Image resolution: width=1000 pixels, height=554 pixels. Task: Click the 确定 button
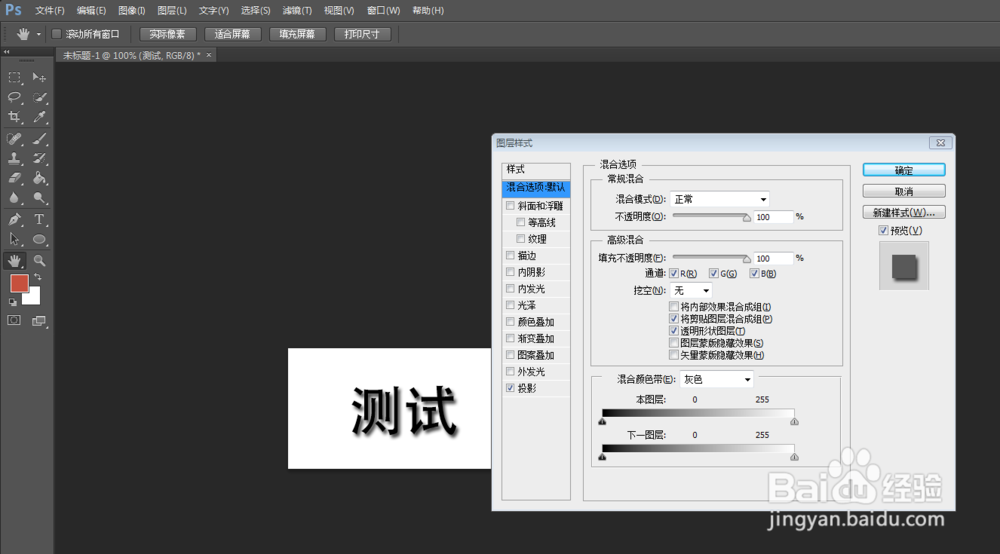coord(904,170)
